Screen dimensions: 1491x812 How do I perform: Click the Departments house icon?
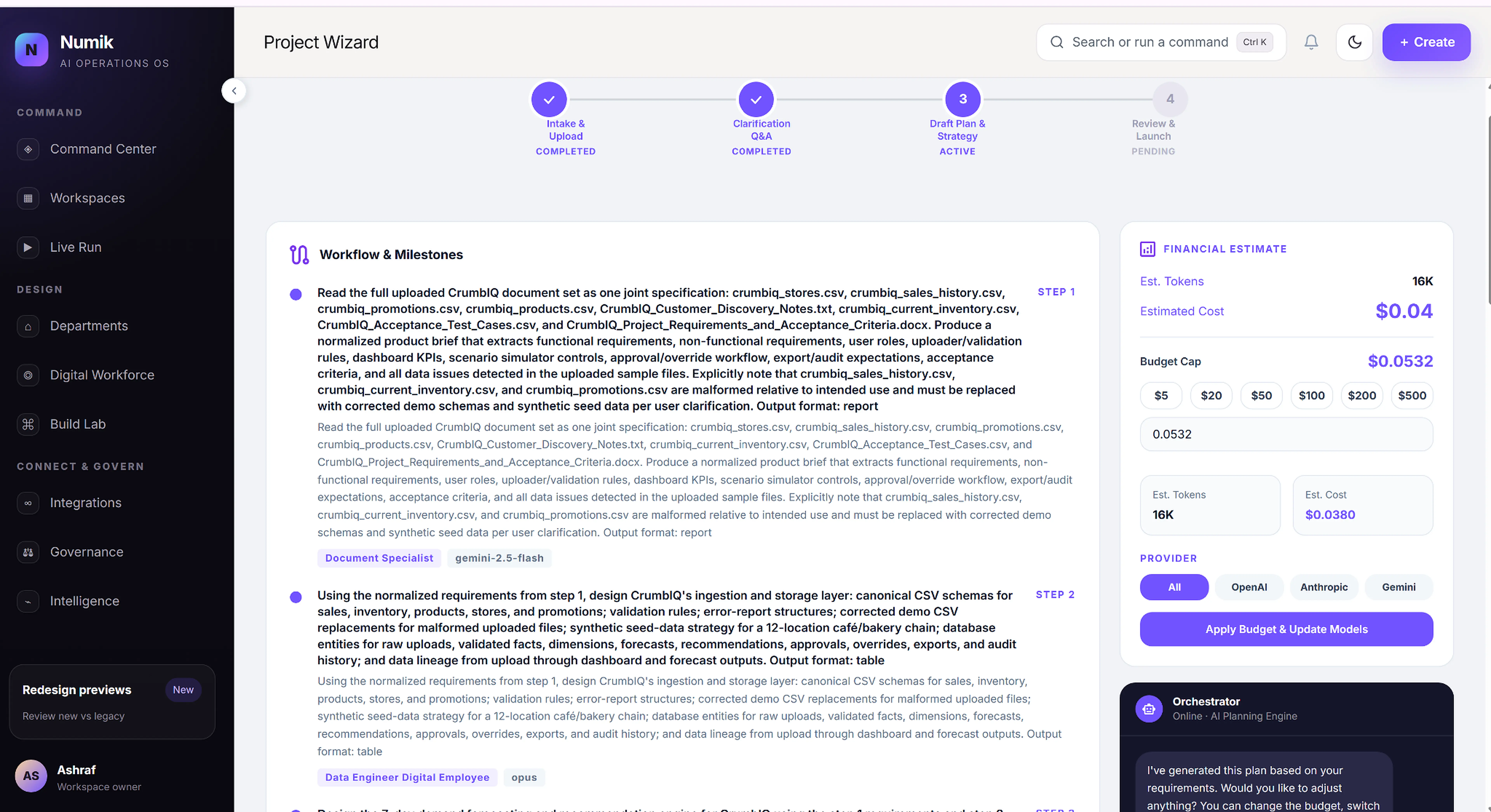coord(28,326)
